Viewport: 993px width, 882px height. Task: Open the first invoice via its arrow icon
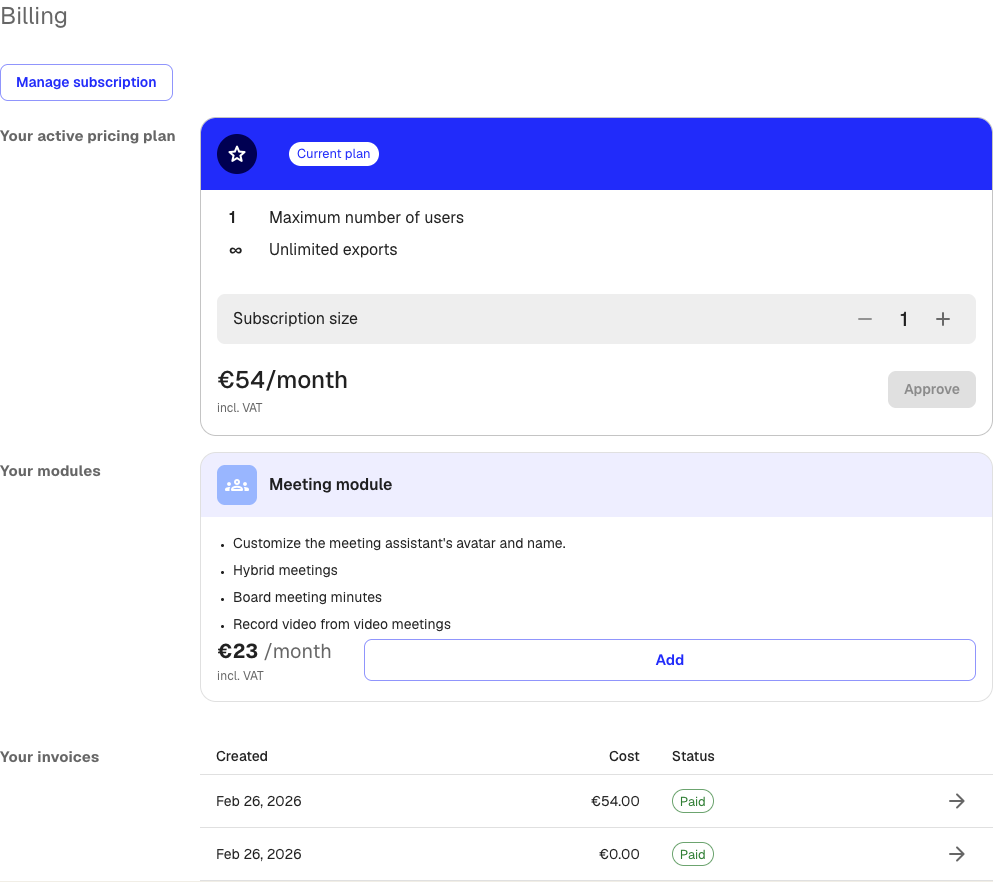[956, 801]
